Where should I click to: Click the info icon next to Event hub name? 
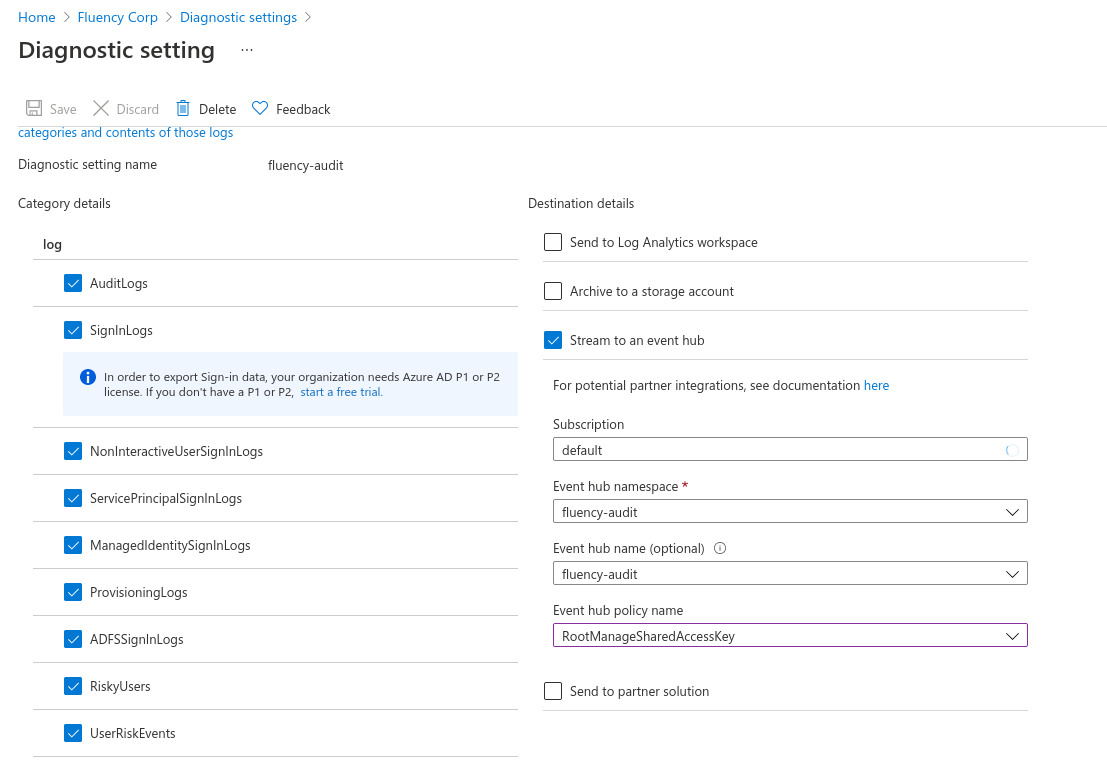720,548
